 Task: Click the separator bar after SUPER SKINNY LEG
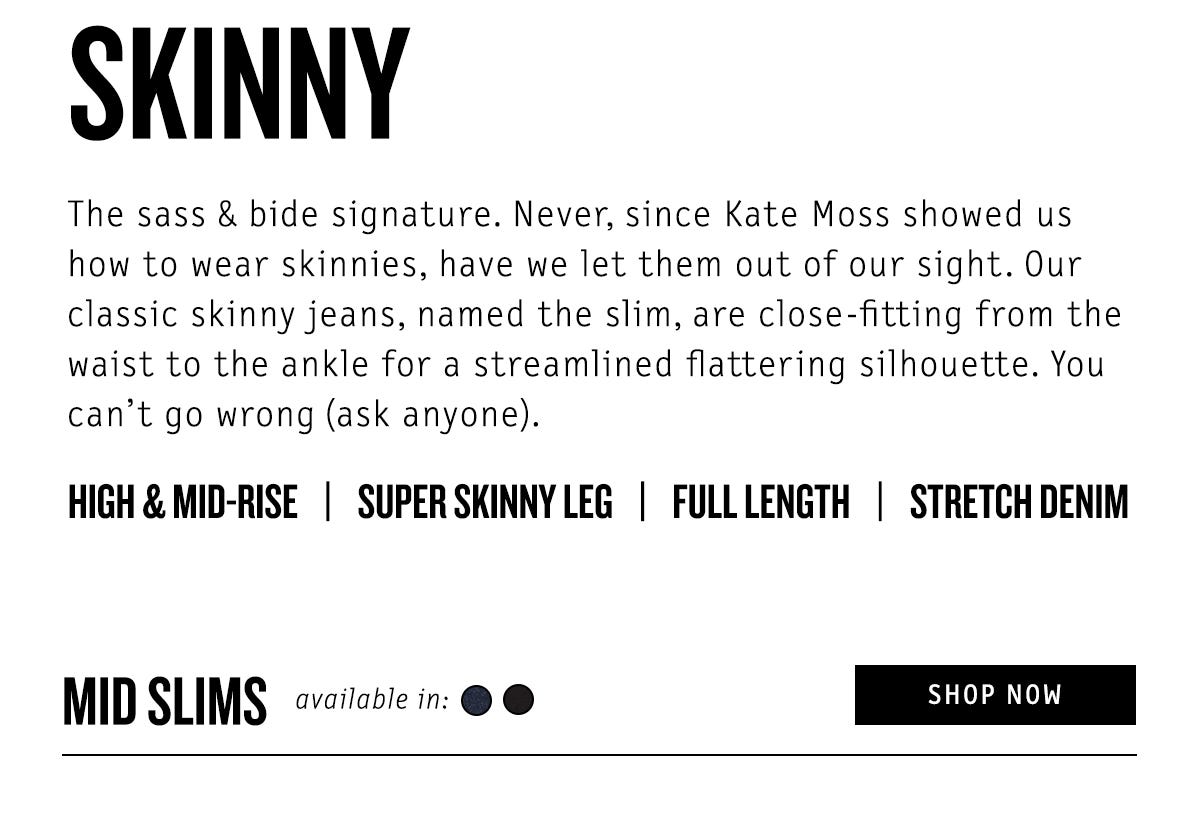tap(643, 502)
